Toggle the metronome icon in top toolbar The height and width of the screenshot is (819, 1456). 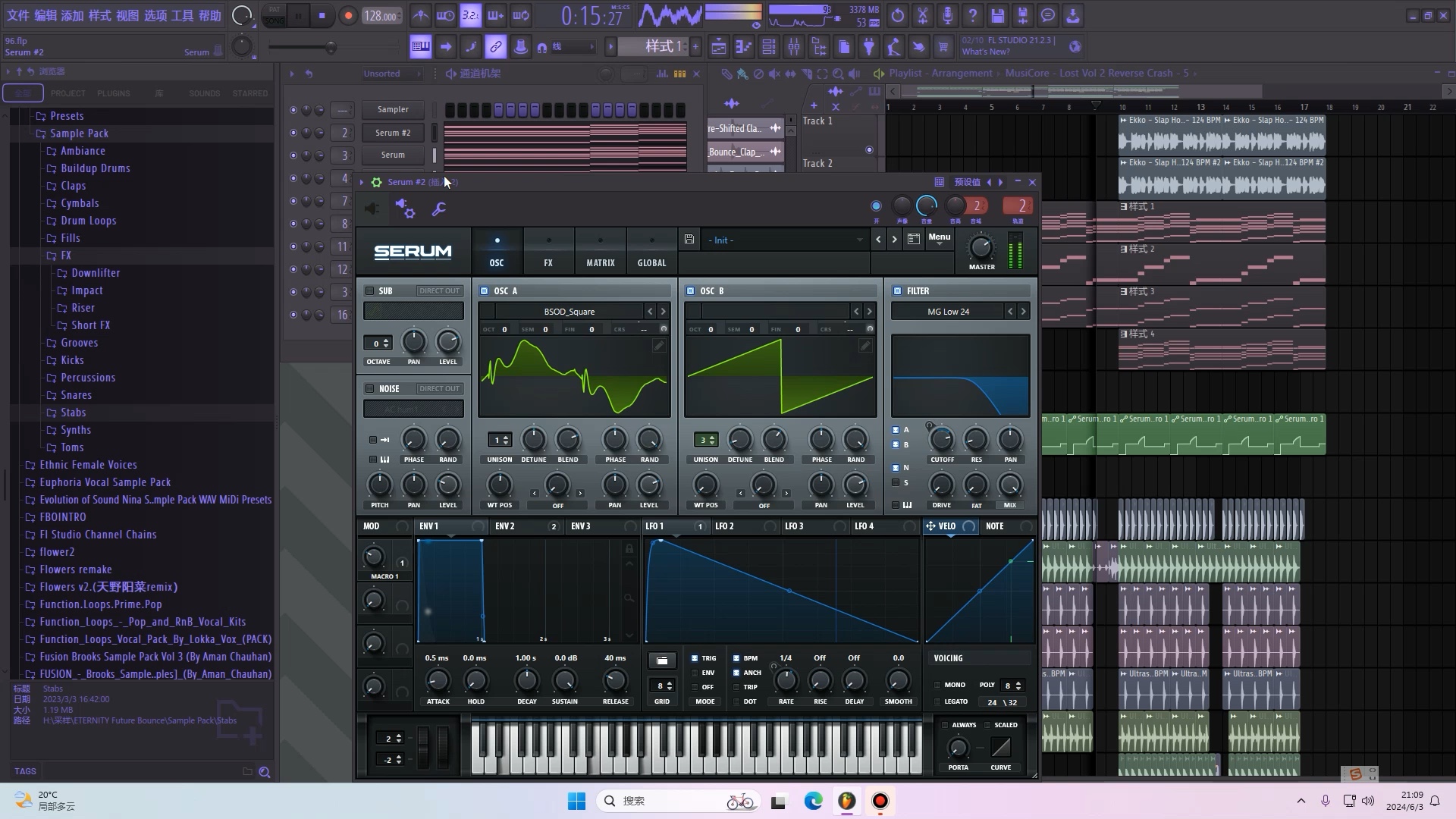pos(421,15)
